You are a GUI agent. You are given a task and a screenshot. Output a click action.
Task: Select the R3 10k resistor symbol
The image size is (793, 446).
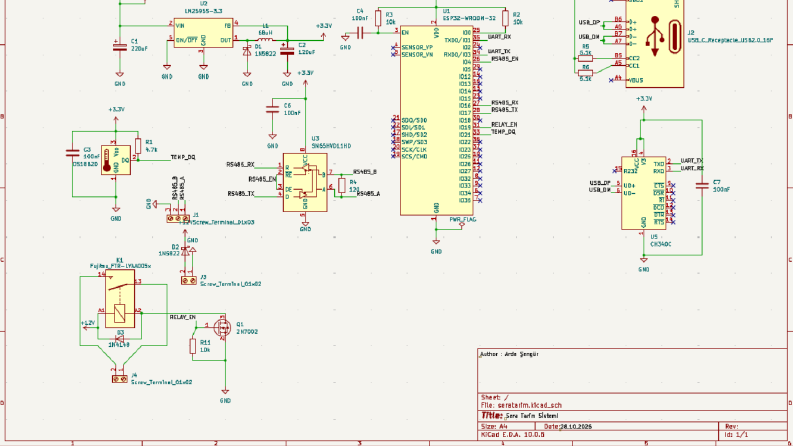click(378, 19)
